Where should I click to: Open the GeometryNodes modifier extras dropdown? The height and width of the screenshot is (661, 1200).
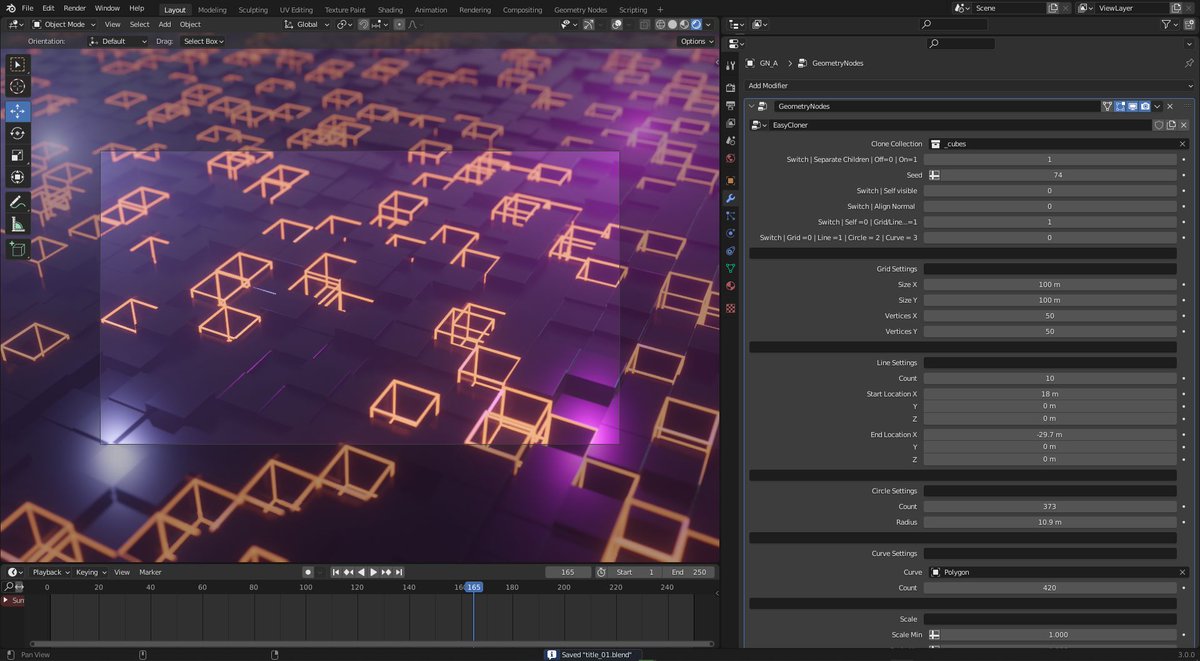1157,105
